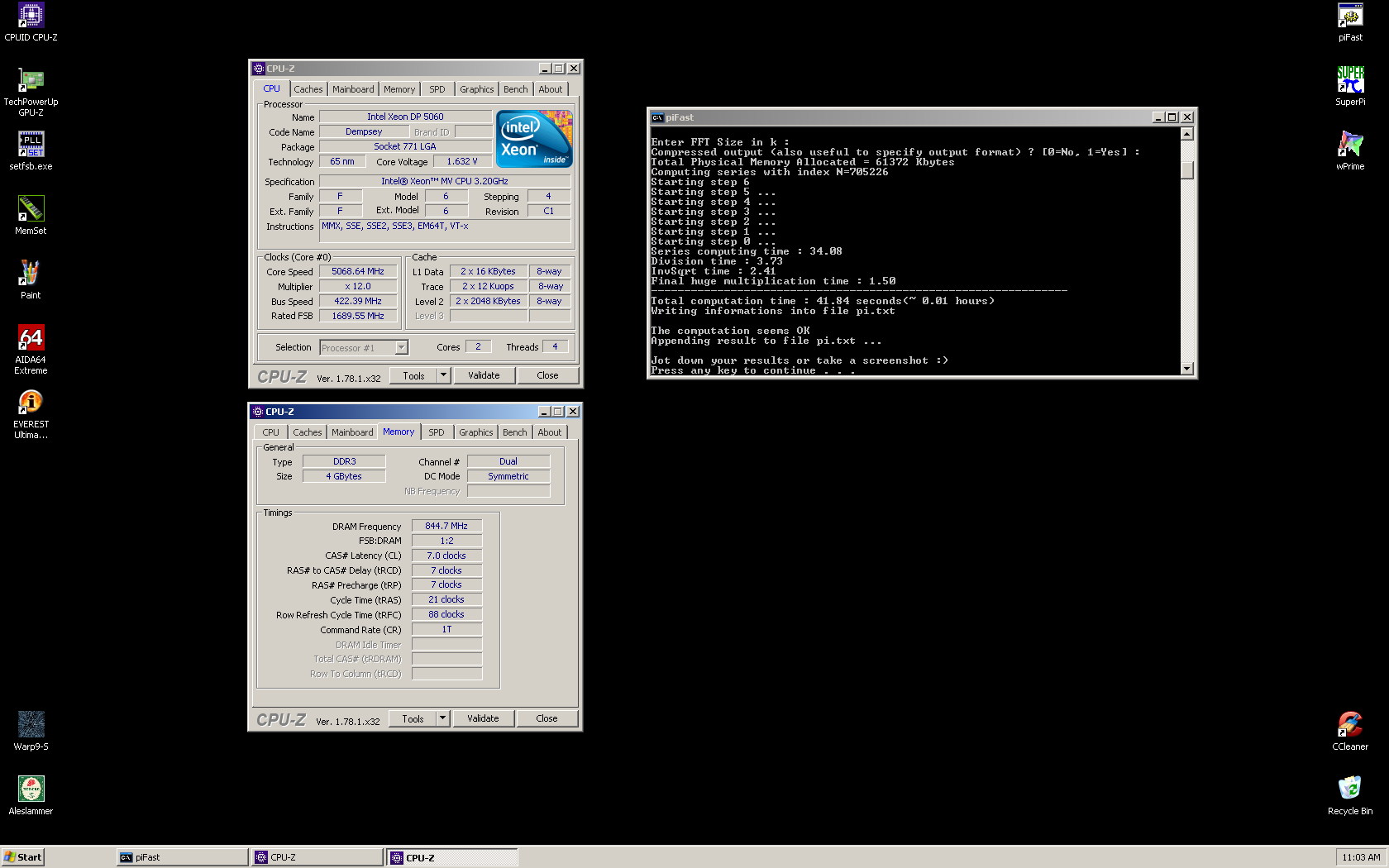Launch piFast from the desktop icon
The height and width of the screenshot is (868, 1389).
(1350, 22)
